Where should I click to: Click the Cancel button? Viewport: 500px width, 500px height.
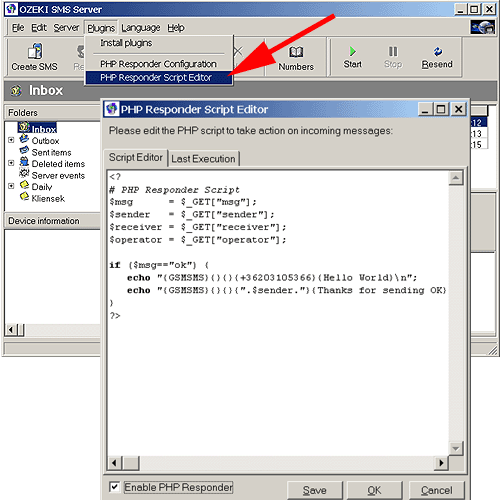coord(436,490)
